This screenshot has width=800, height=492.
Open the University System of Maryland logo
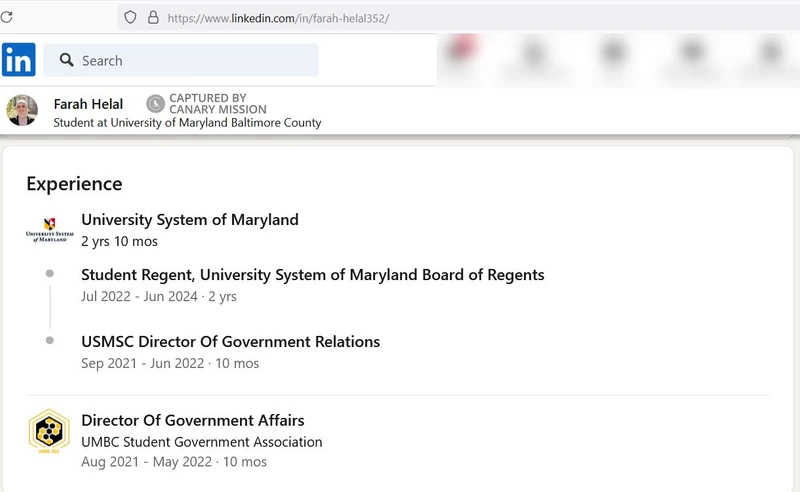pyautogui.click(x=49, y=230)
